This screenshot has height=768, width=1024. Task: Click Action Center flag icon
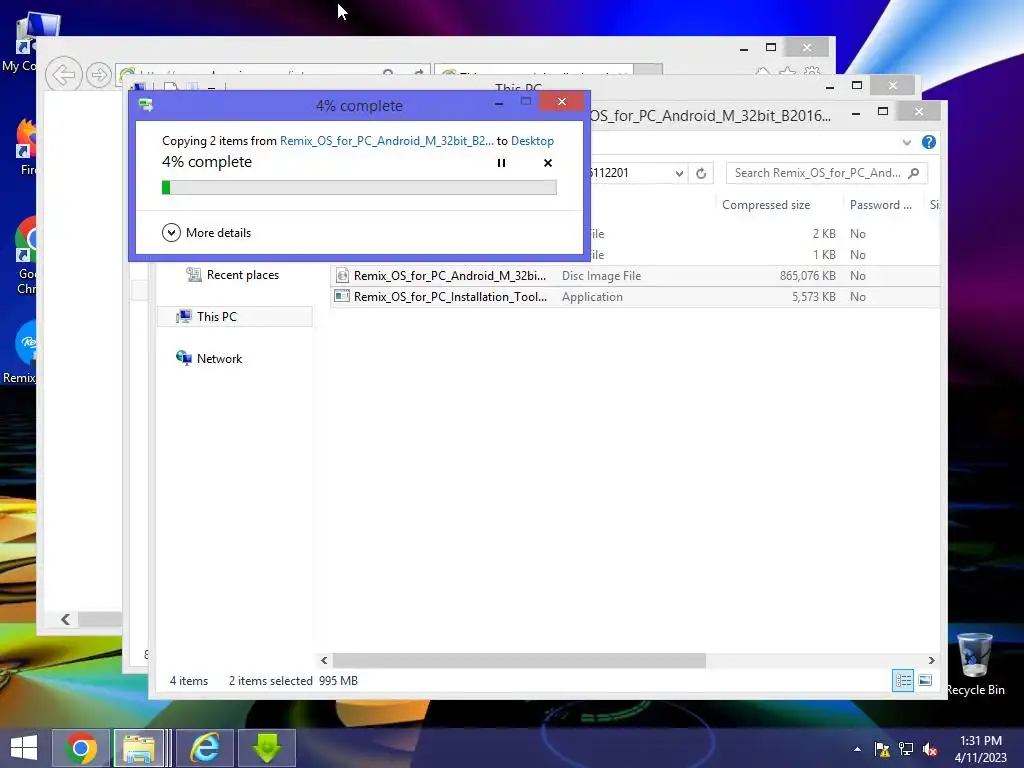tap(882, 749)
